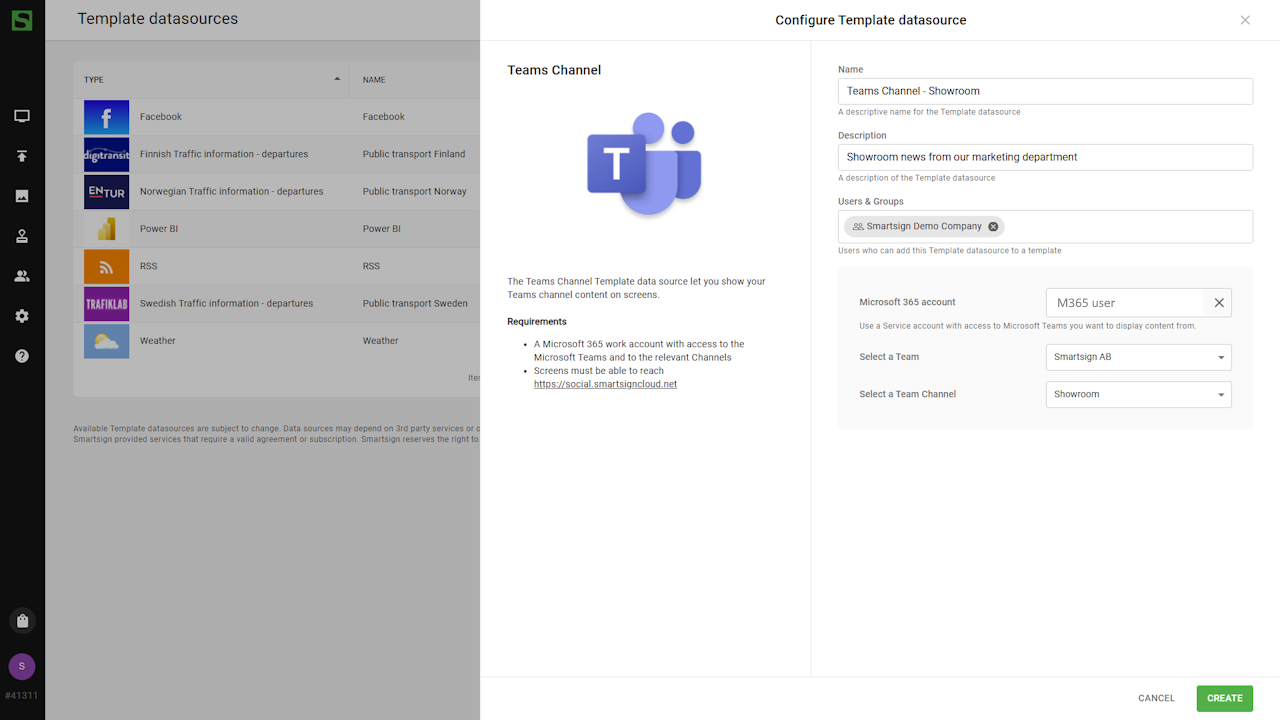1280x720 pixels.
Task: Clear the M365 user account field
Action: [x=1219, y=303]
